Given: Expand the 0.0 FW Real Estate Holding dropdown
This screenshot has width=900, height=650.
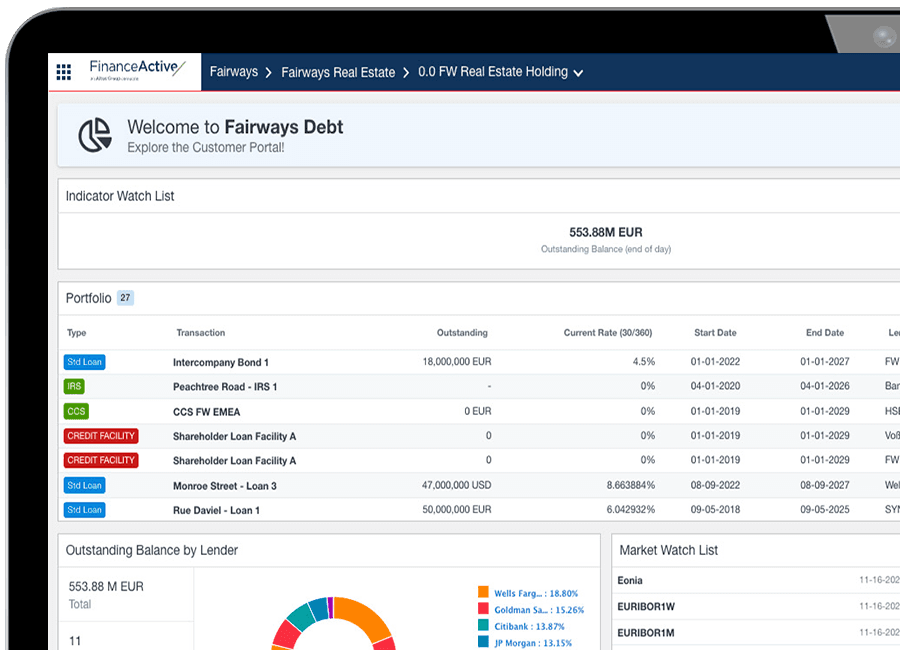Looking at the screenshot, I should pos(578,72).
